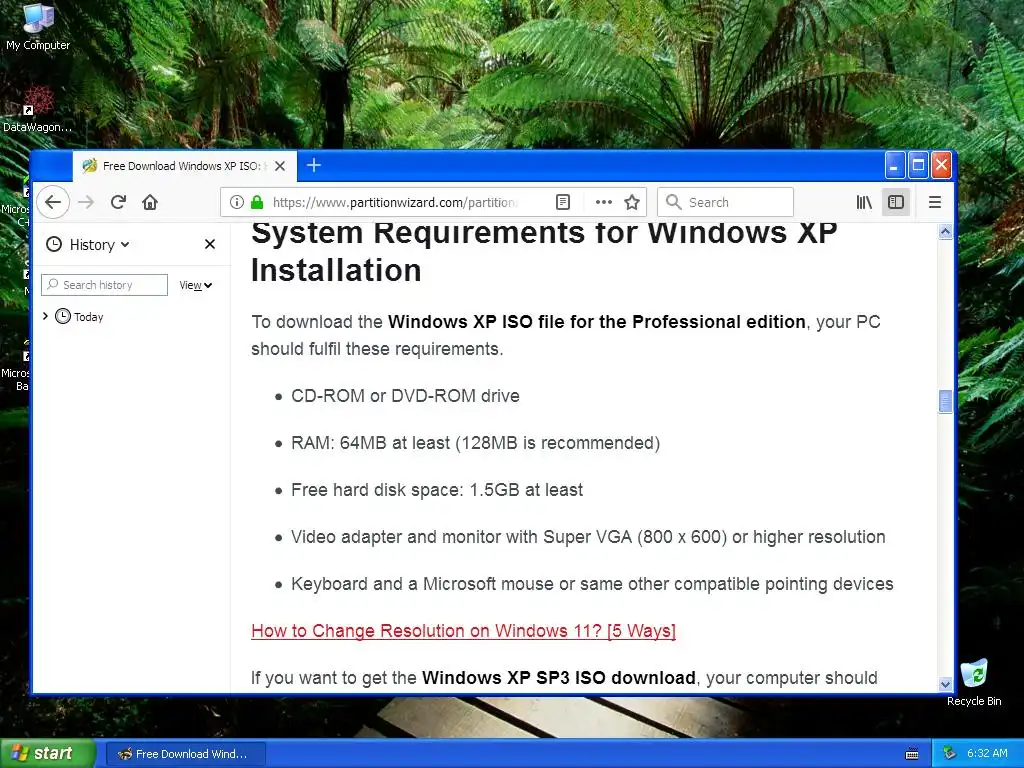Click the keyboard icon in the taskbar
This screenshot has height=768, width=1024.
[x=912, y=754]
